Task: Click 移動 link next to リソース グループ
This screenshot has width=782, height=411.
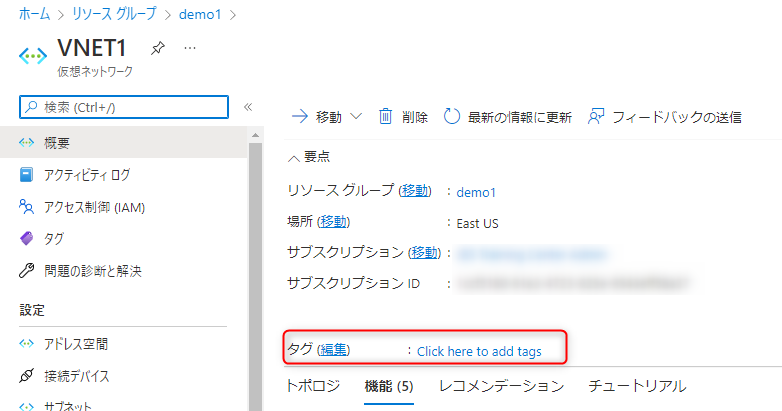Action: (415, 191)
